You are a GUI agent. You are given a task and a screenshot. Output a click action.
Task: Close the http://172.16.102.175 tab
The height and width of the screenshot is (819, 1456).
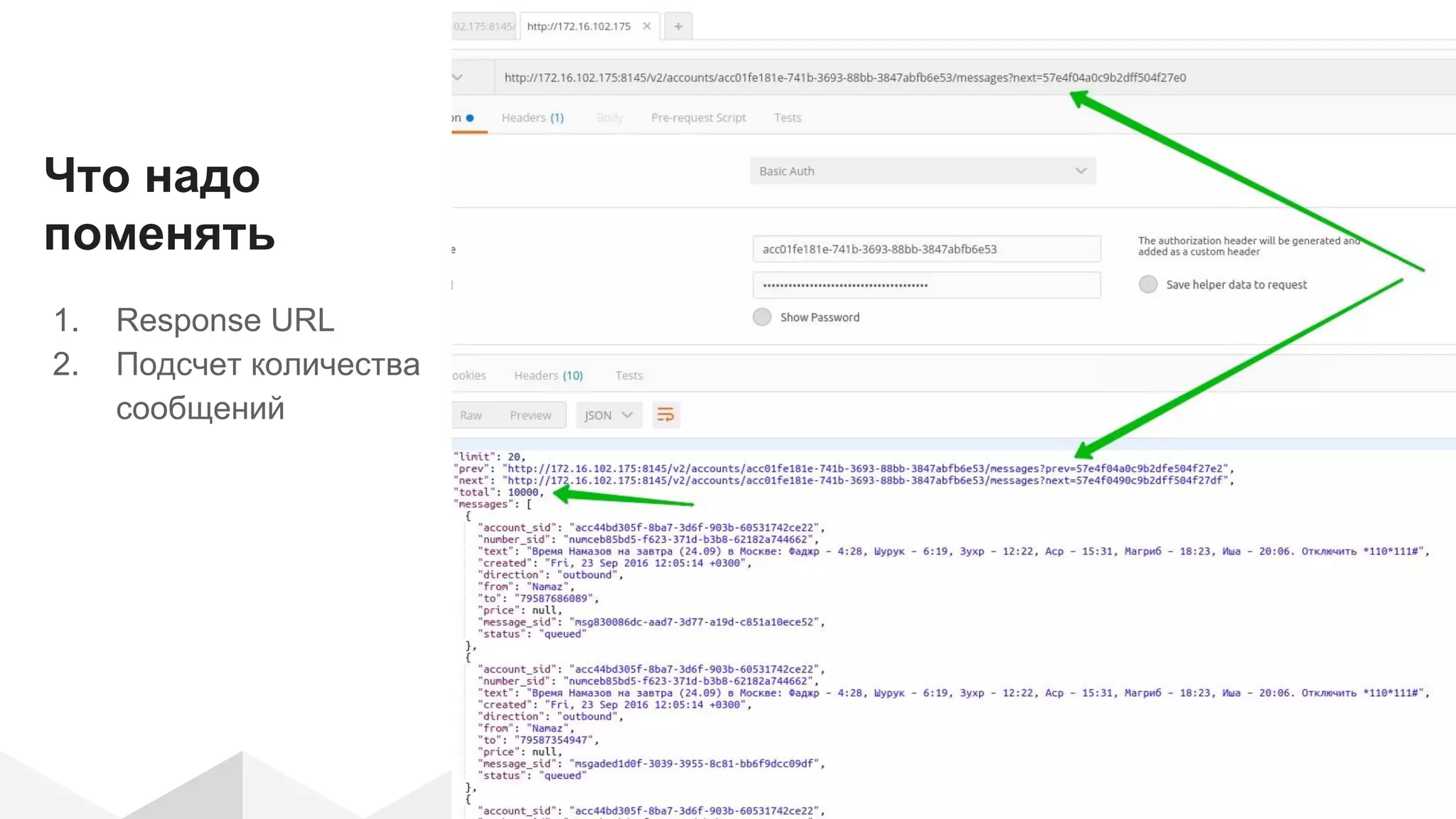646,26
